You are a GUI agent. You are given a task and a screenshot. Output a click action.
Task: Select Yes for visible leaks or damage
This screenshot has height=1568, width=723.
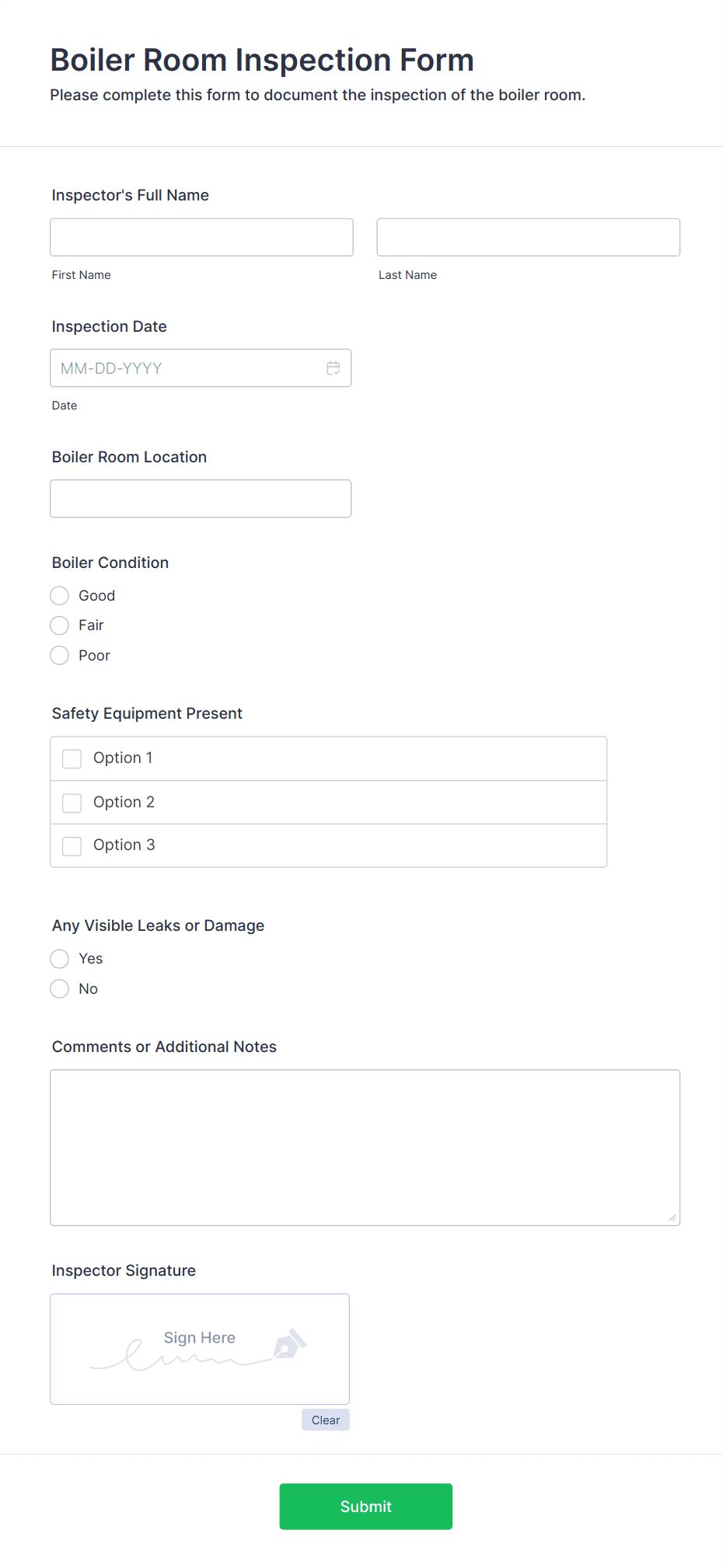59,958
